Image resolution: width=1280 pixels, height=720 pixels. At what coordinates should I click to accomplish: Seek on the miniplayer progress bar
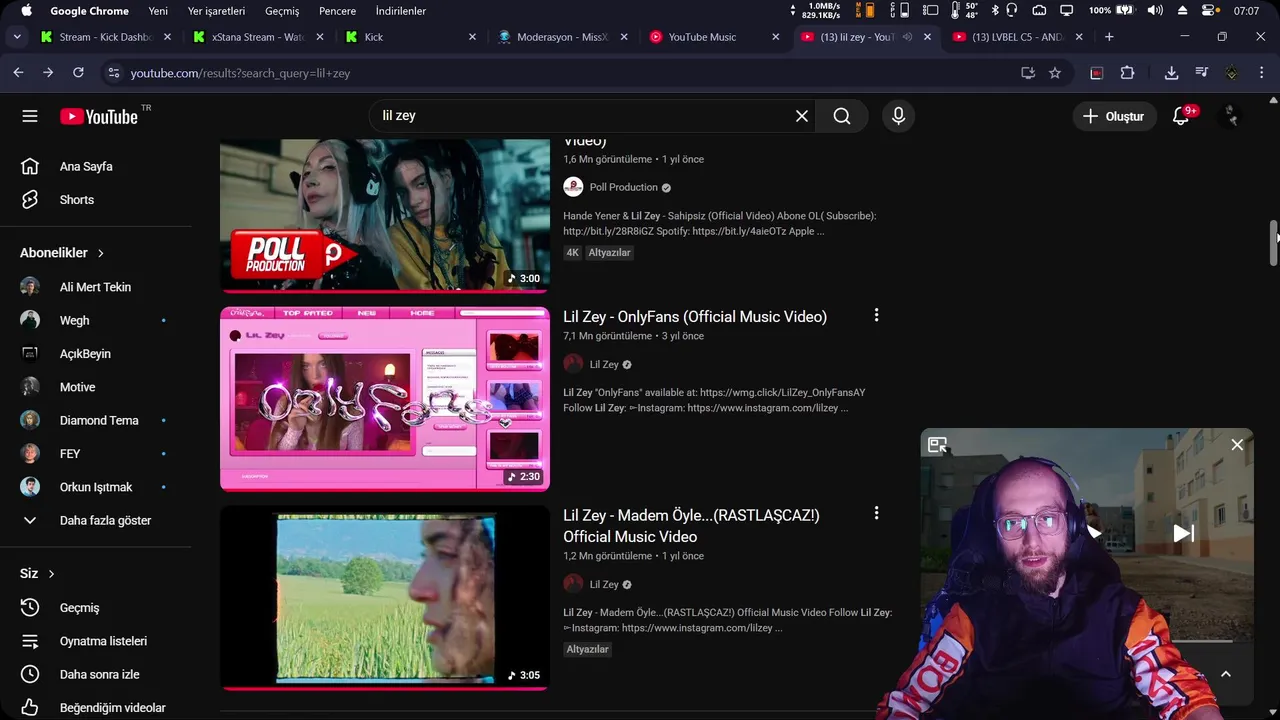click(1202, 641)
